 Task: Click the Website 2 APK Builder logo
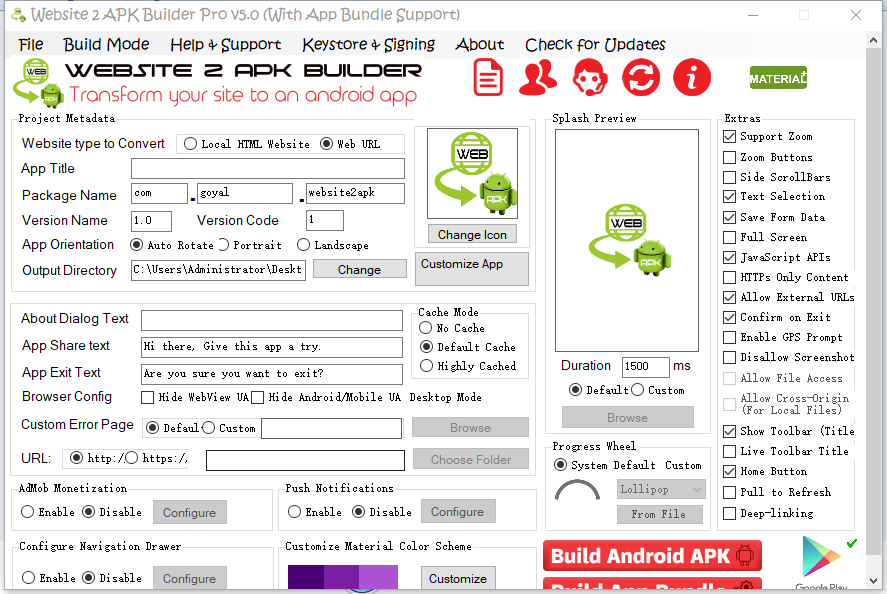(x=39, y=83)
